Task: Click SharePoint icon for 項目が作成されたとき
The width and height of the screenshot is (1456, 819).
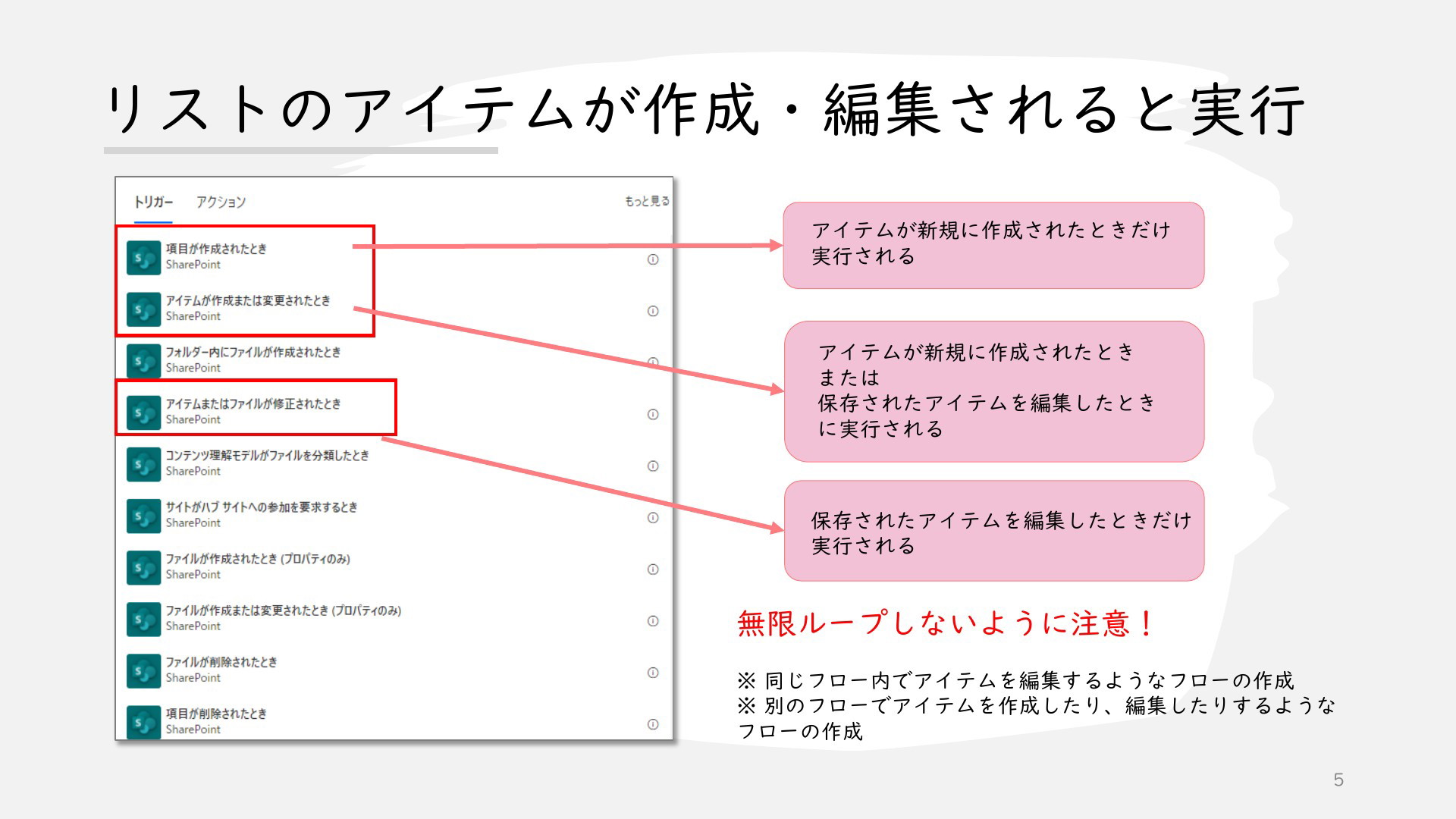Action: (x=143, y=258)
